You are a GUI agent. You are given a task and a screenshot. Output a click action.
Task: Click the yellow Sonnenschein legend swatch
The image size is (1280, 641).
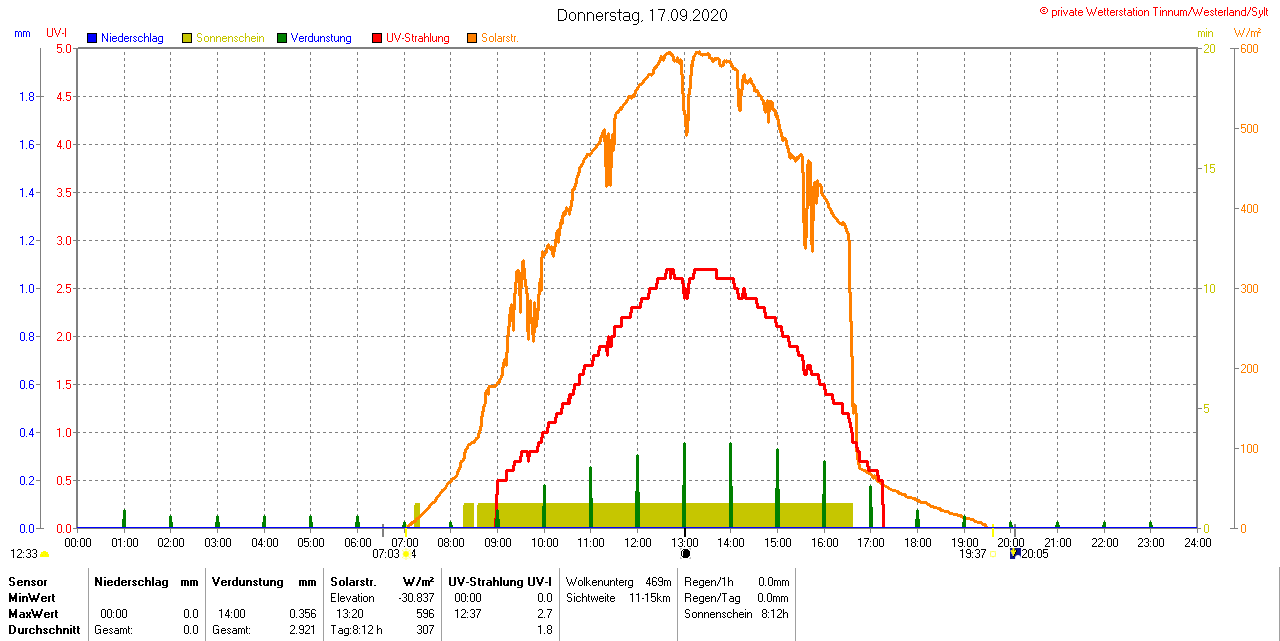click(x=187, y=38)
